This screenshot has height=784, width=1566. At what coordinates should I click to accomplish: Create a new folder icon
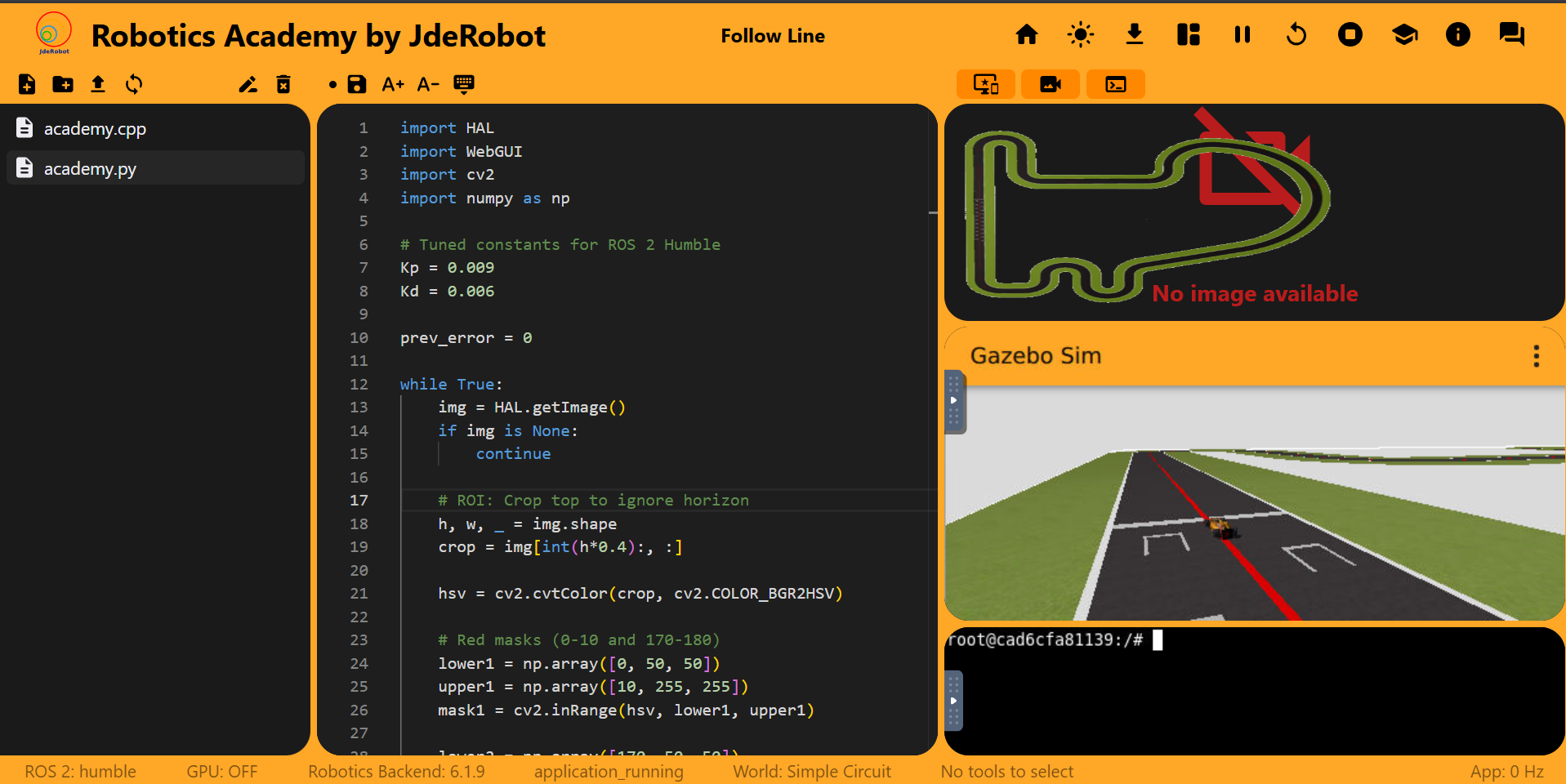pos(63,84)
